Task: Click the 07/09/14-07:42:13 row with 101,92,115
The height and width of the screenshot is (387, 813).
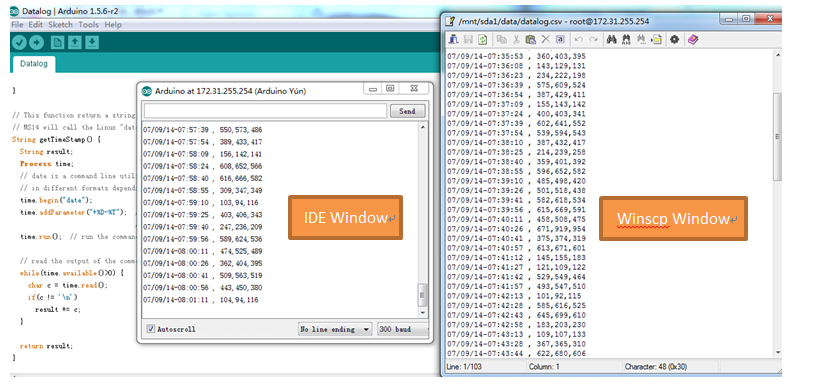Action: (514, 296)
